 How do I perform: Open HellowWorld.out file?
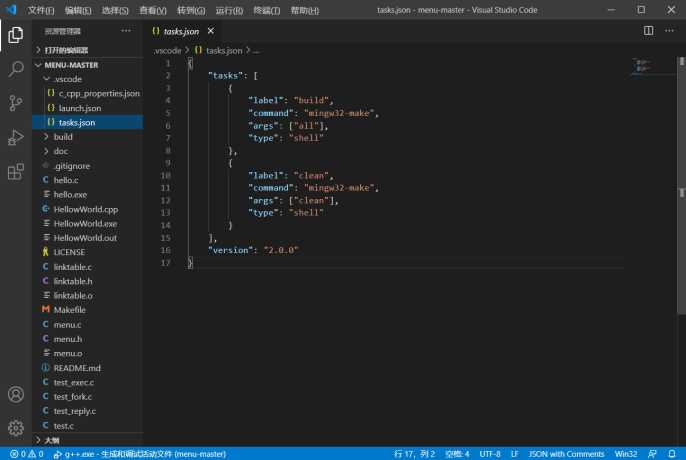(x=88, y=238)
